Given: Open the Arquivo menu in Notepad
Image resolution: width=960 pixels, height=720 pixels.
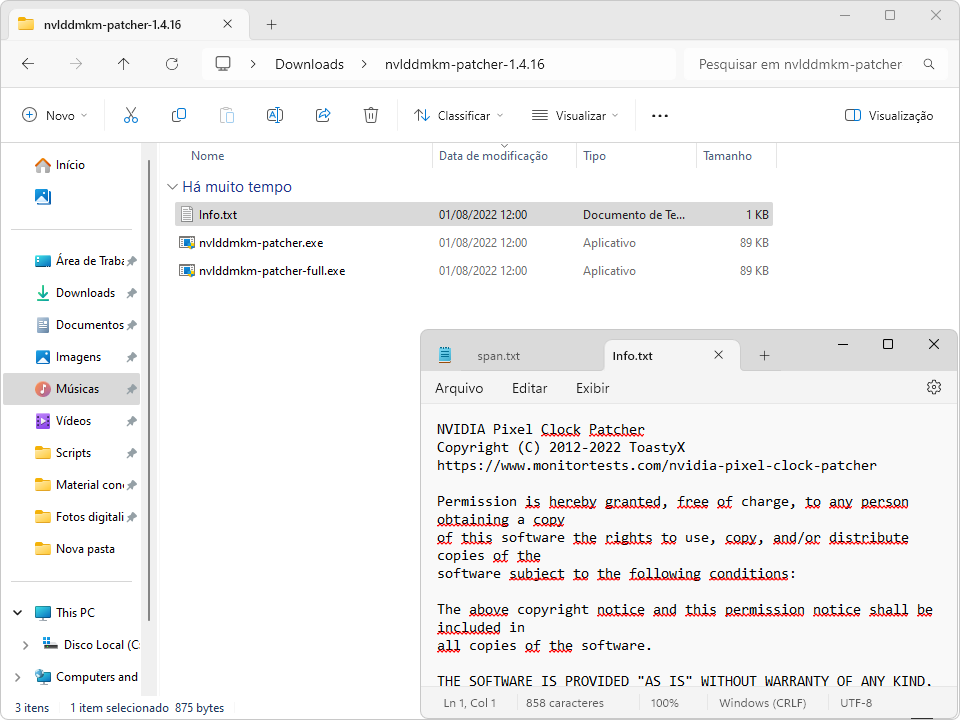Looking at the screenshot, I should [x=459, y=388].
